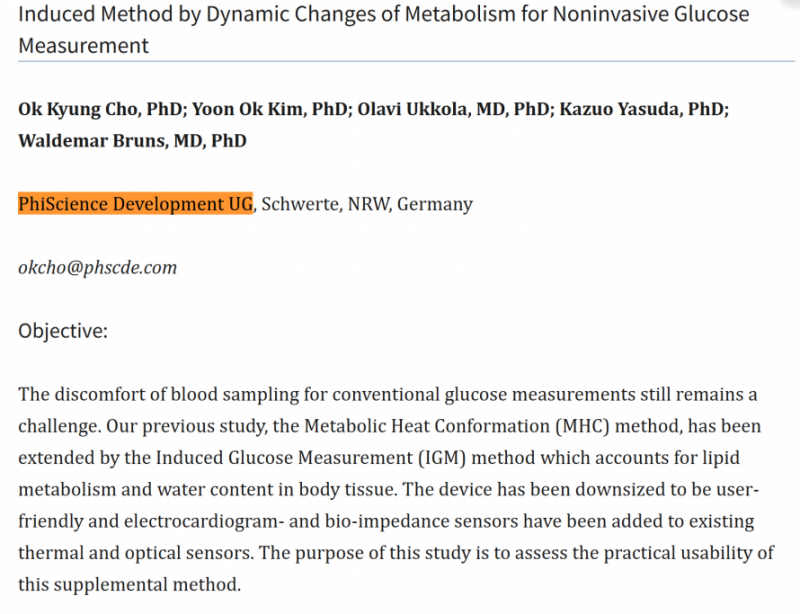Click "thermal and optical sensors" text
This screenshot has width=800, height=614.
[129, 552]
